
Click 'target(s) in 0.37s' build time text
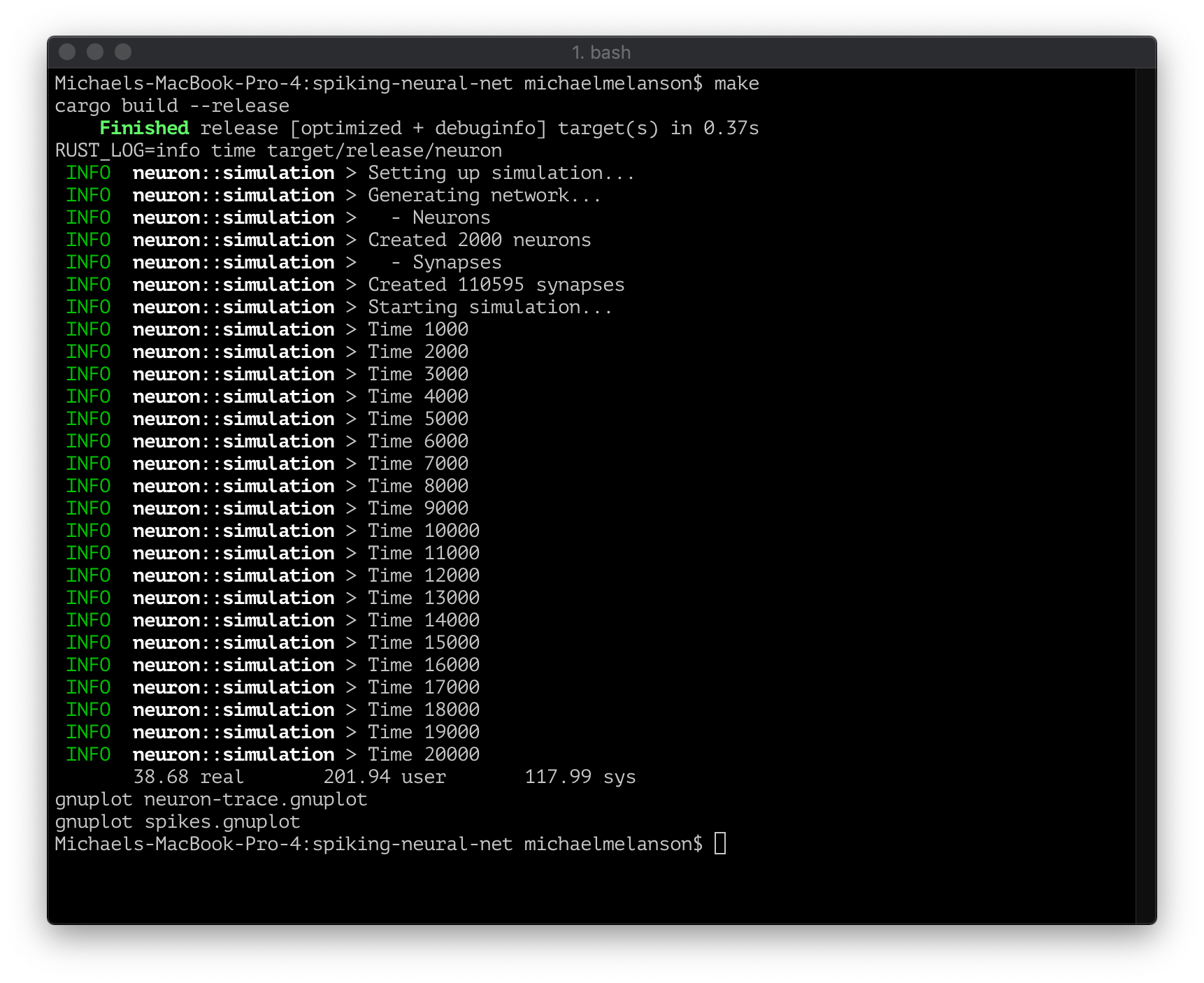coord(659,128)
